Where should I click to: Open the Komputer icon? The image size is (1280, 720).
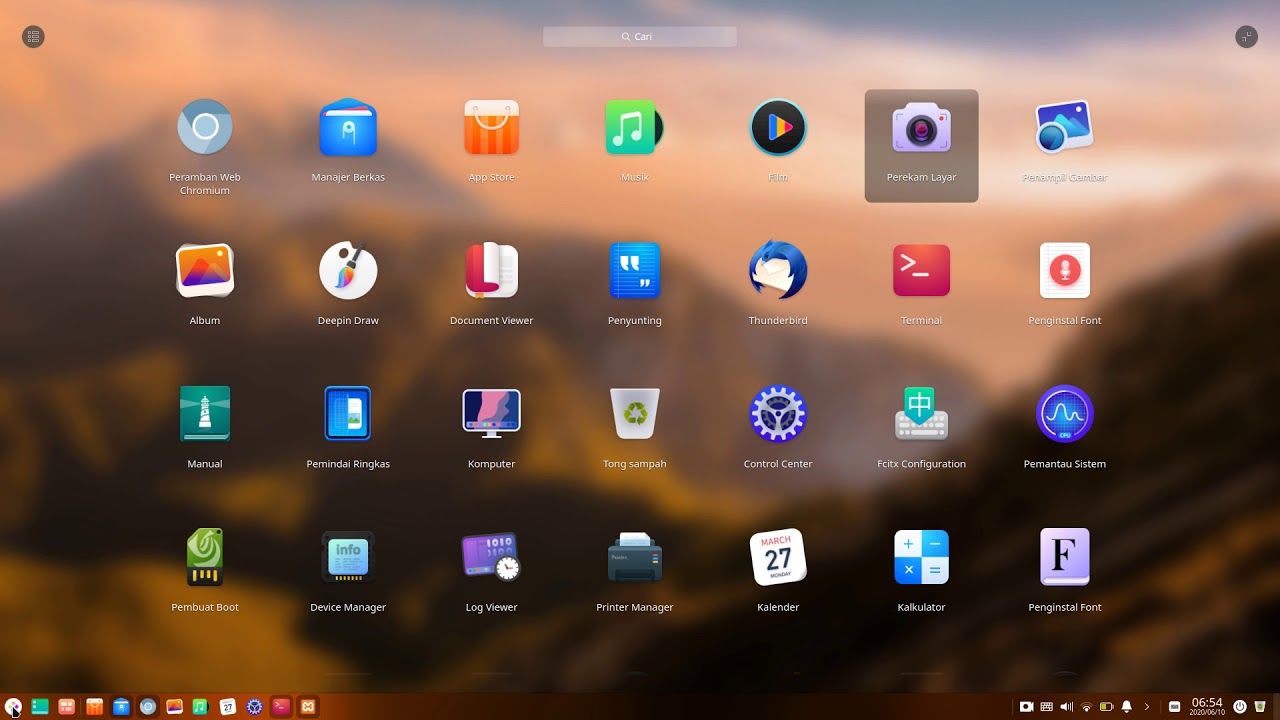(491, 414)
